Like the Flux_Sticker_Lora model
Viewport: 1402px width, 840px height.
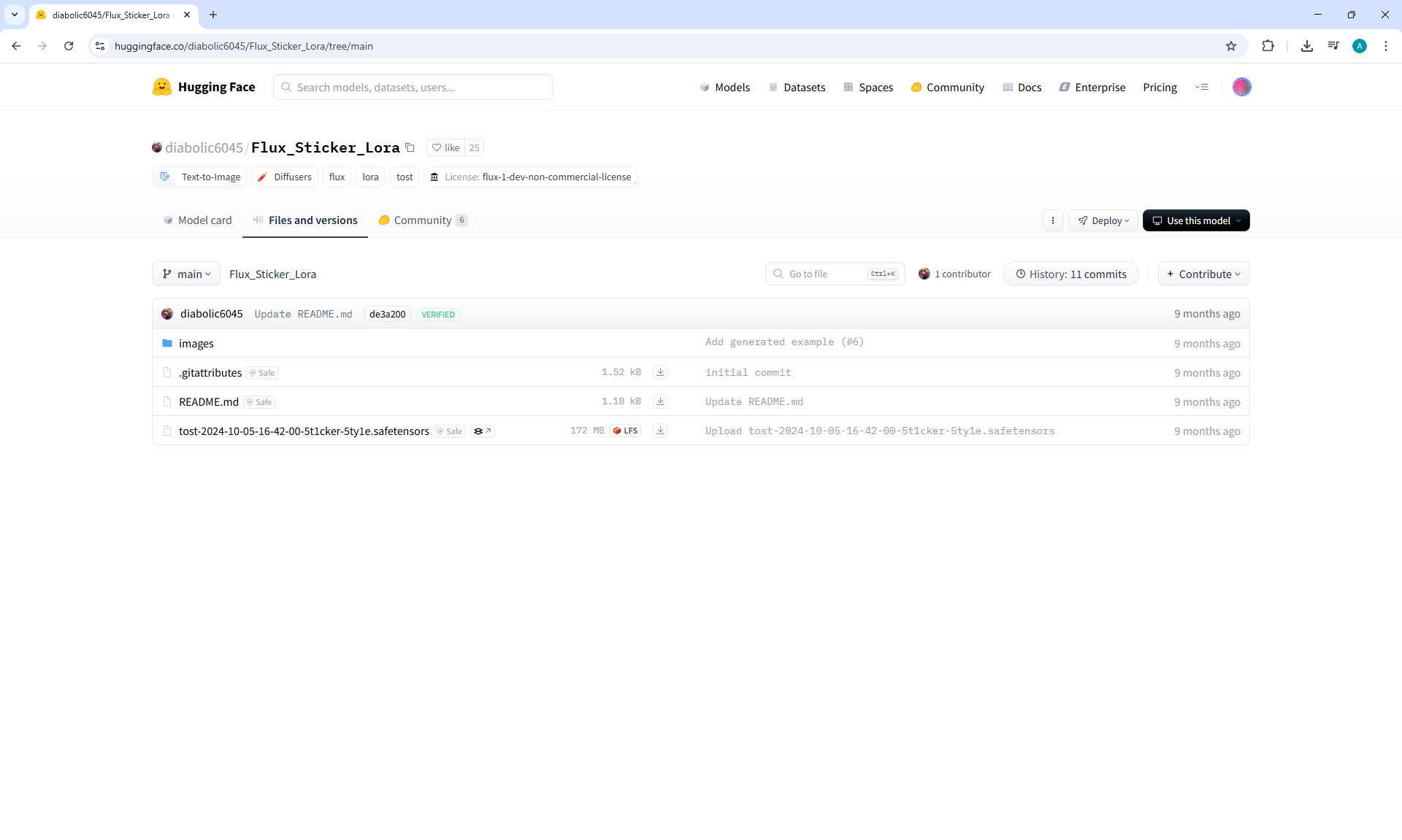click(445, 147)
